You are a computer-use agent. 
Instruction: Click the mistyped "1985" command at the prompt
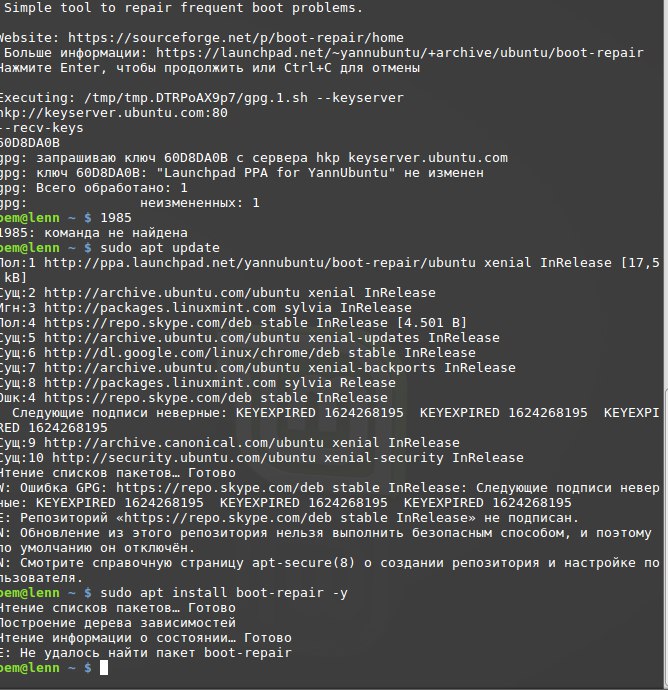click(116, 217)
